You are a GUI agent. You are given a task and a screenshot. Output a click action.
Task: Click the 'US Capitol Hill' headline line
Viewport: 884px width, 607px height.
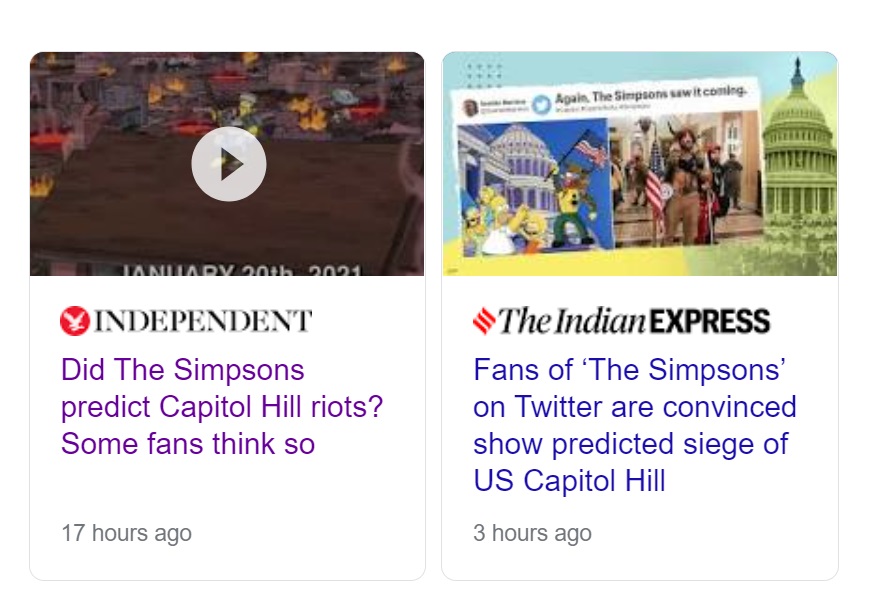coord(569,480)
